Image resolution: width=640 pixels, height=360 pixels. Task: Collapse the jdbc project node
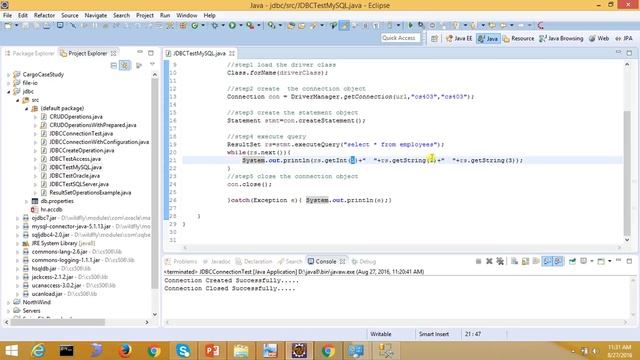9,91
